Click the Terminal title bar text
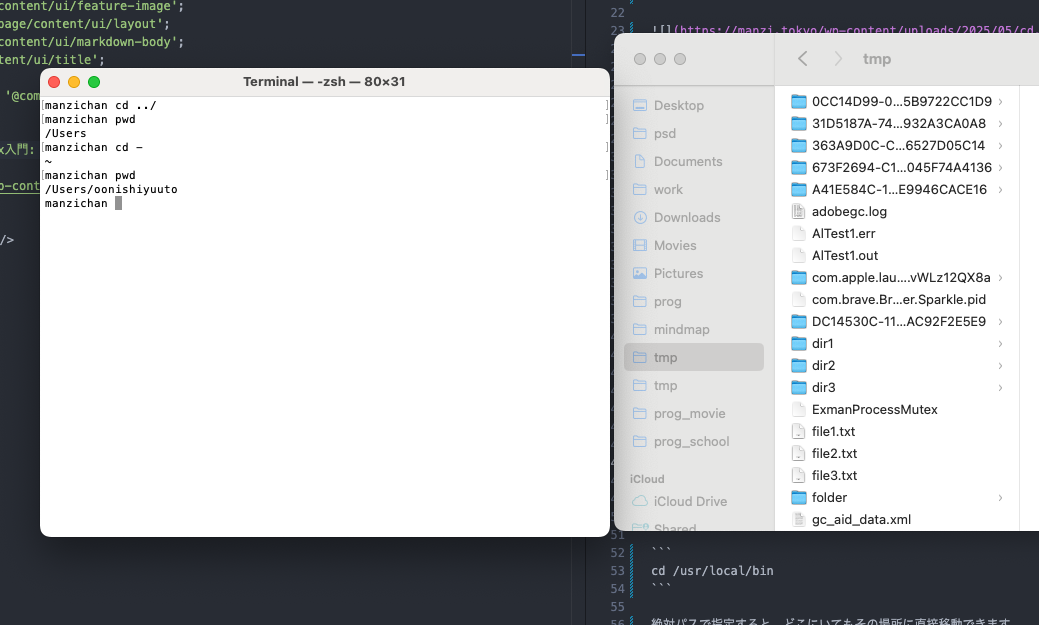The height and width of the screenshot is (625, 1039). pyautogui.click(x=324, y=82)
